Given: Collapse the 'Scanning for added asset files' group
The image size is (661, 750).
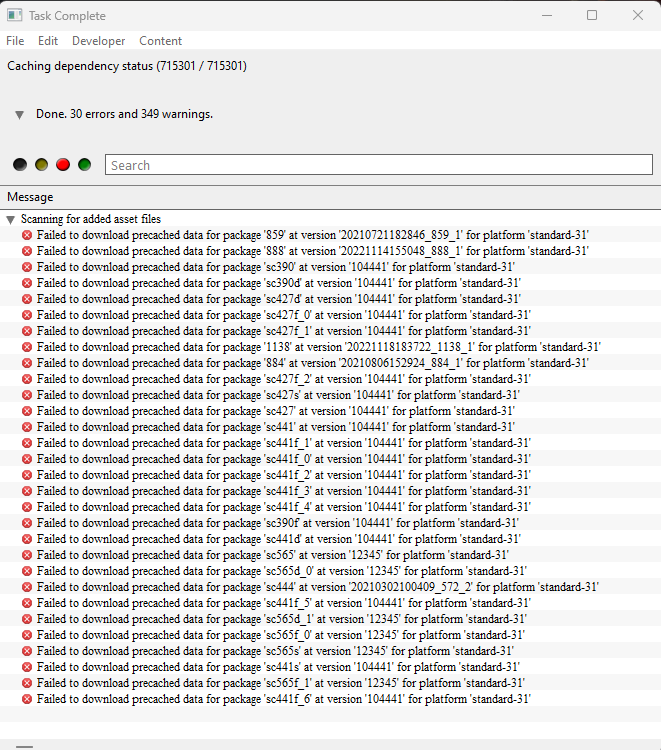Looking at the screenshot, I should click(11, 220).
